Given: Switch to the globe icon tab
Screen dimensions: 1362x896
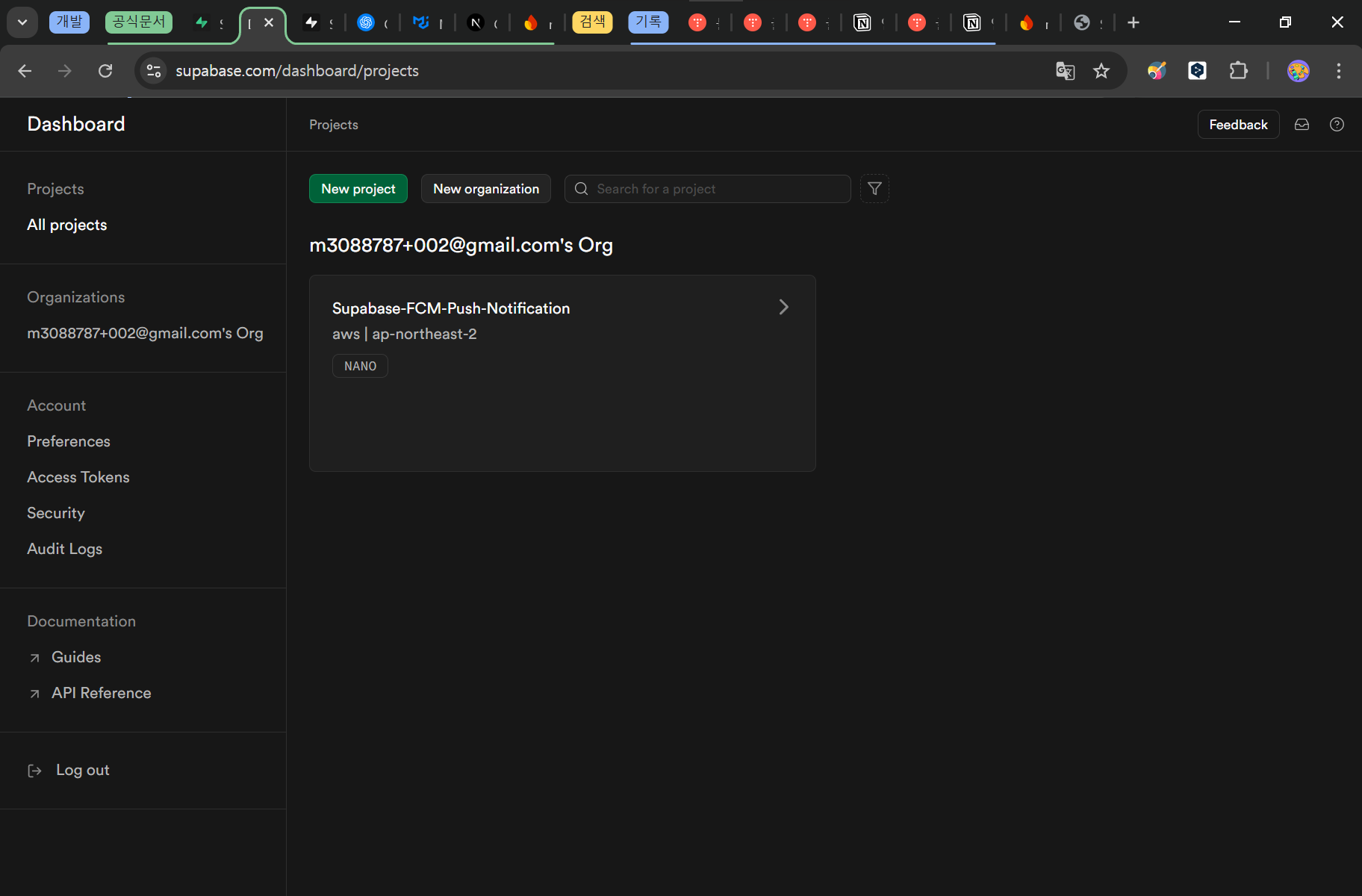Looking at the screenshot, I should tap(1082, 22).
